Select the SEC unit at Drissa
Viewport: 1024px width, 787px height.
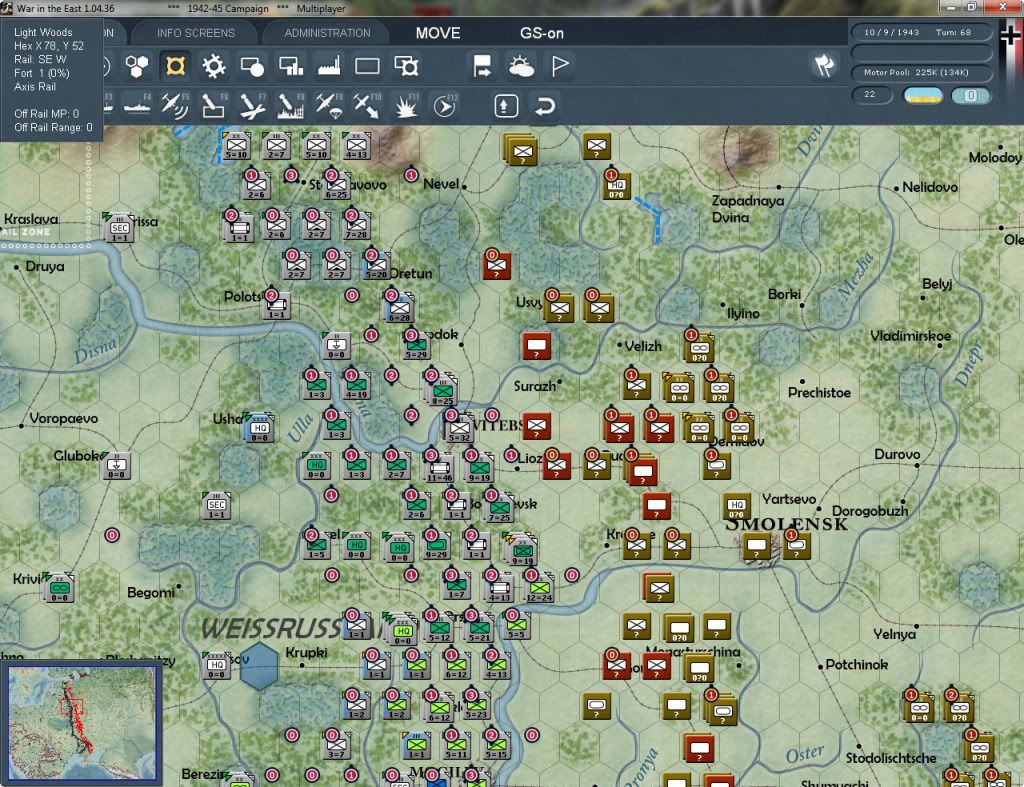(120, 228)
